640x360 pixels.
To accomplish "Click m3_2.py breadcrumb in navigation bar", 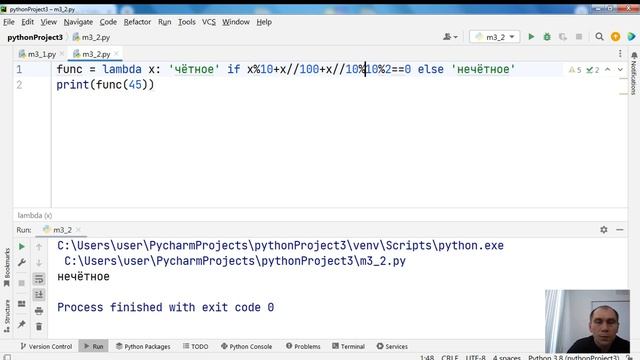I will pos(91,37).
